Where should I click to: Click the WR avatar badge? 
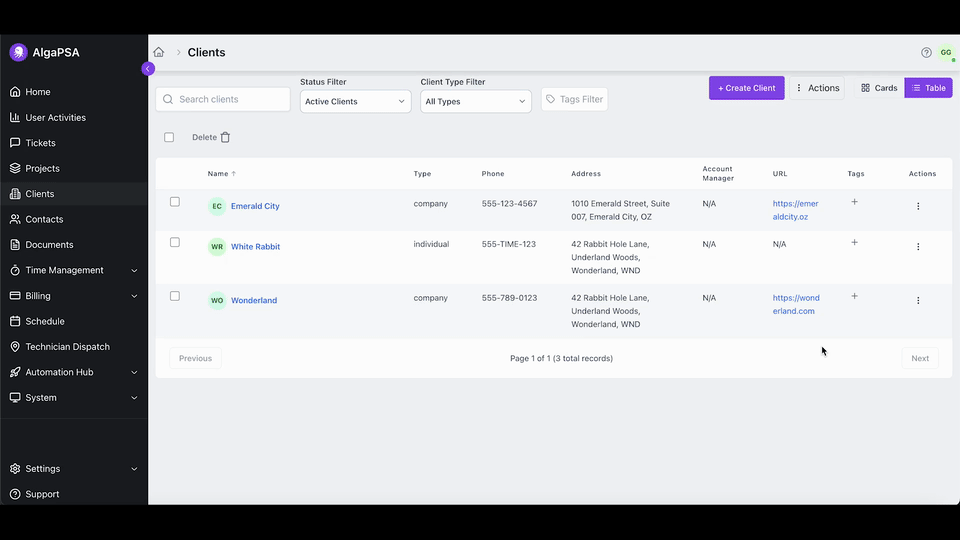point(217,247)
